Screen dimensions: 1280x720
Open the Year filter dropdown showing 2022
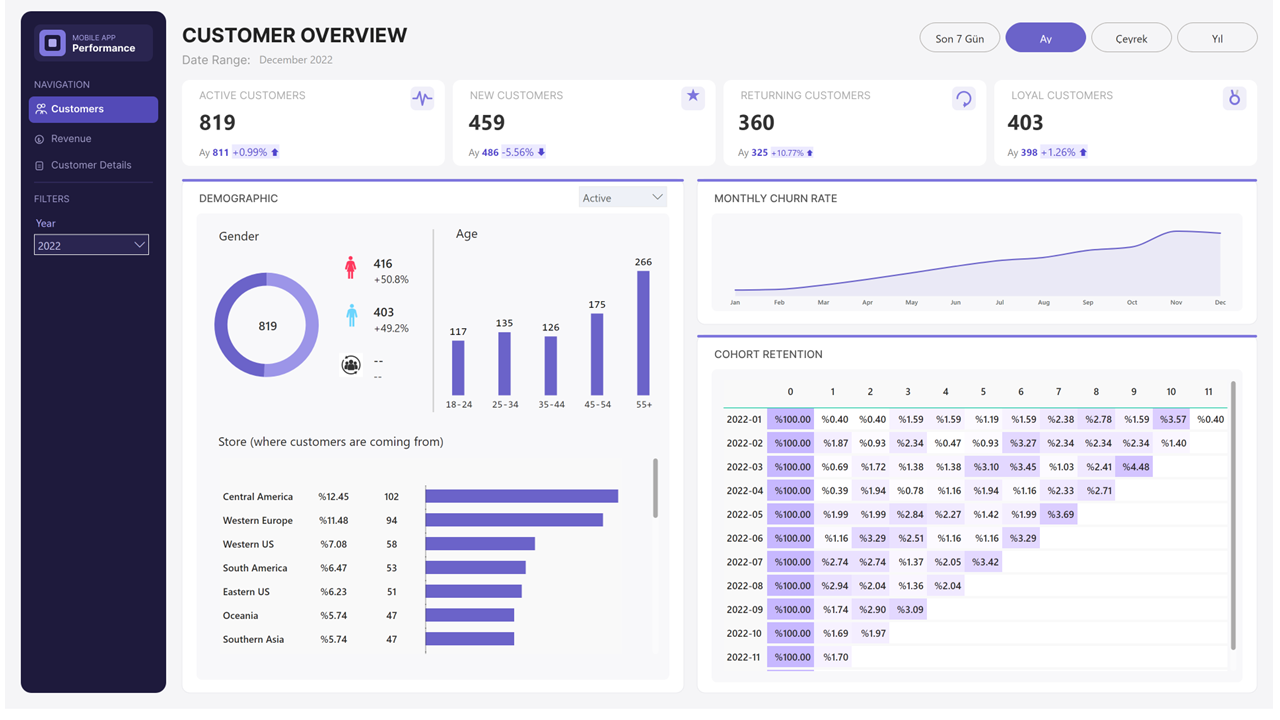coord(91,244)
